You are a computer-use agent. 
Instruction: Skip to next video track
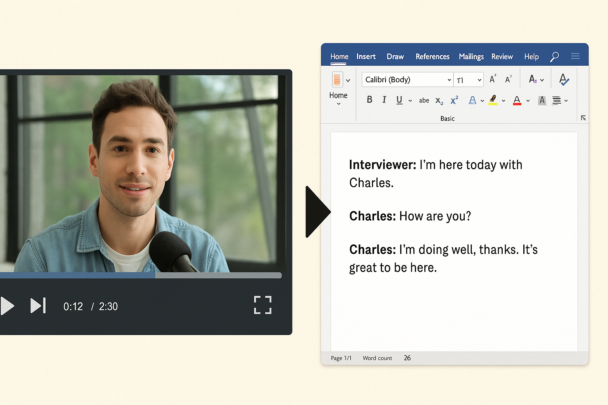click(38, 305)
